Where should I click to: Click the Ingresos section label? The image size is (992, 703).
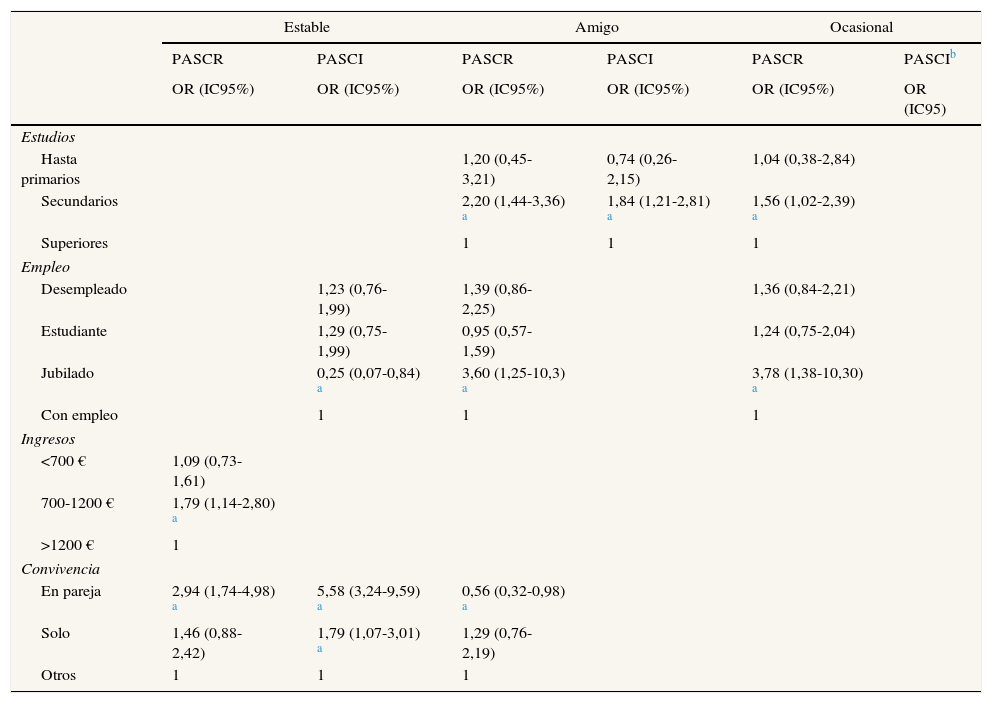click(x=48, y=440)
